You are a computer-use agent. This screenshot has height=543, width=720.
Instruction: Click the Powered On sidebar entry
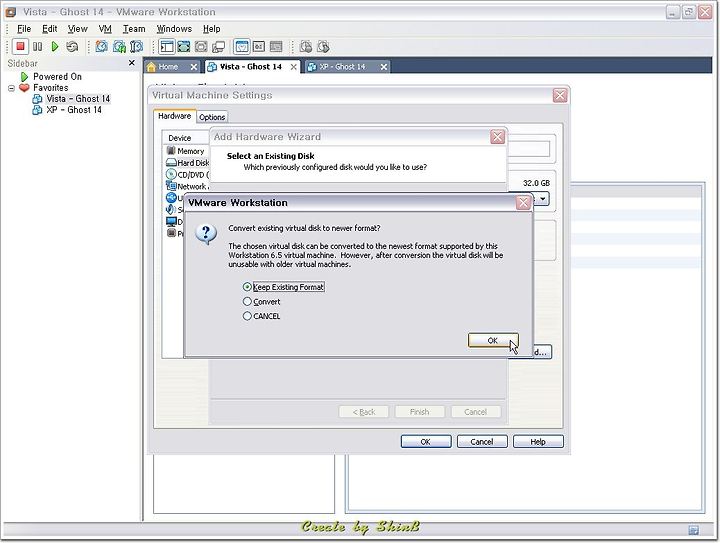(57, 77)
